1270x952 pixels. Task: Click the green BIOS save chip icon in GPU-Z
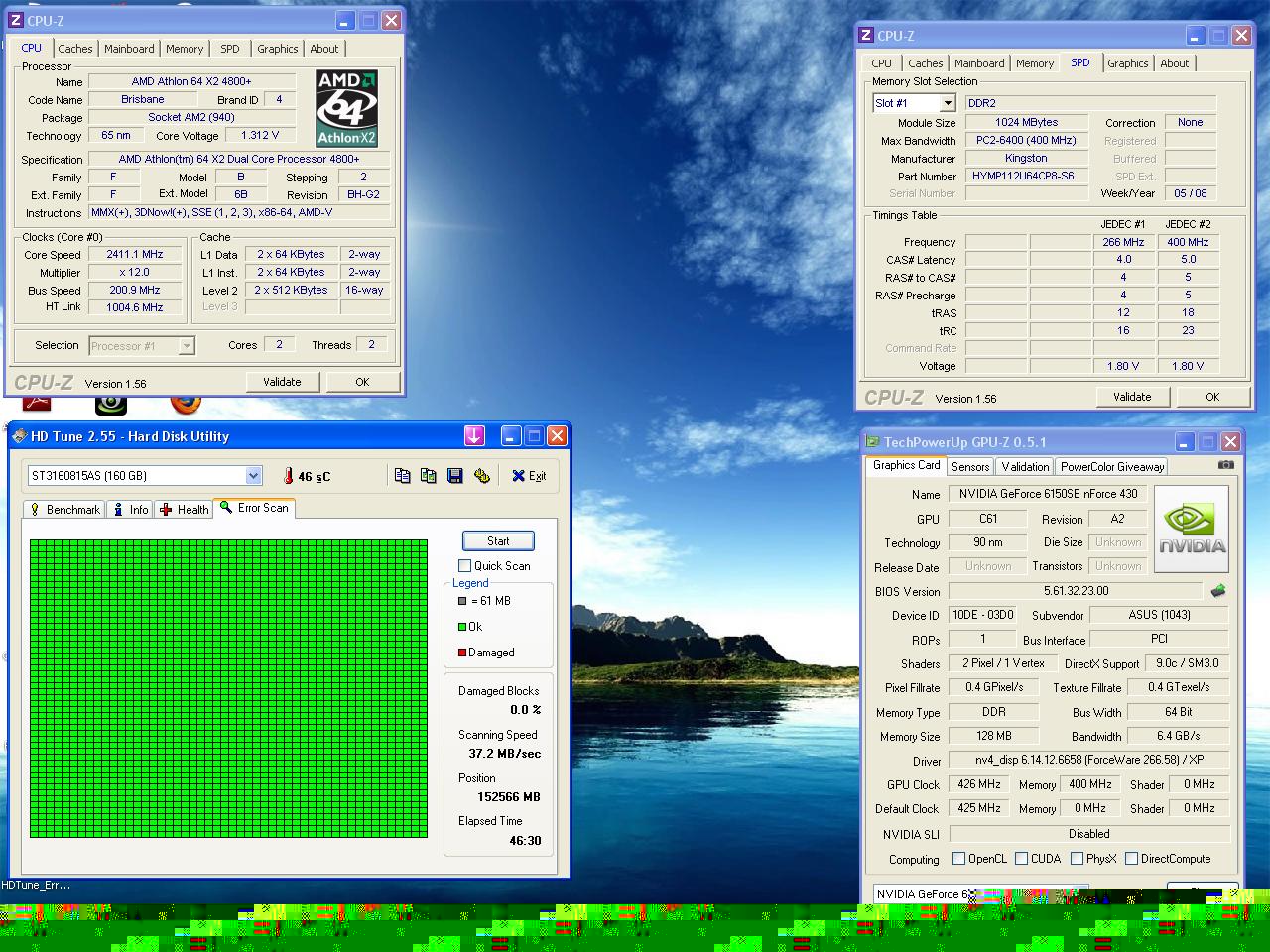tap(1218, 591)
